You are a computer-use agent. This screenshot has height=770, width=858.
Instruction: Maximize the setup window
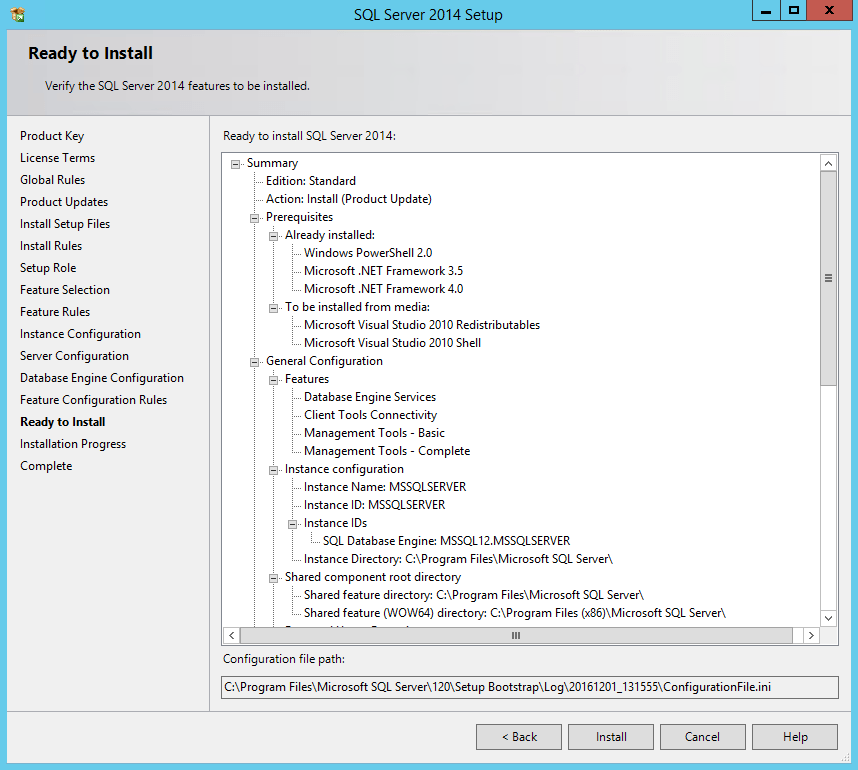click(x=793, y=10)
